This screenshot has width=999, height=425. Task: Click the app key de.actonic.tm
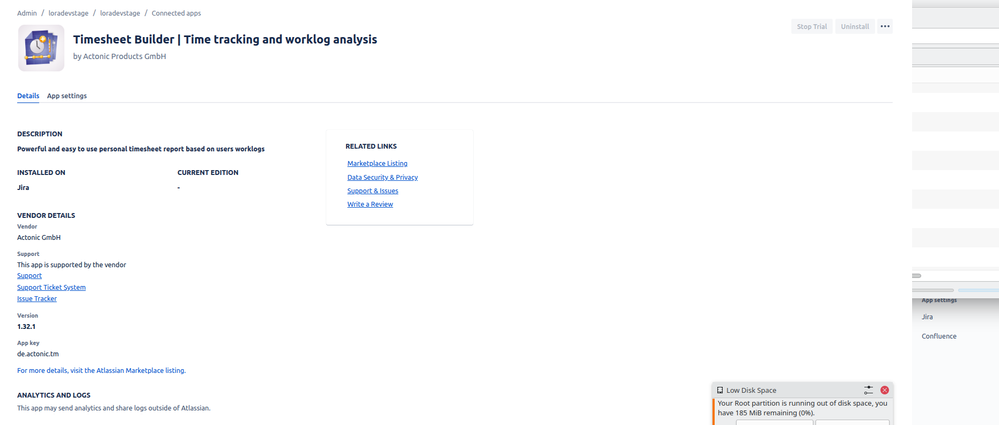(38, 354)
